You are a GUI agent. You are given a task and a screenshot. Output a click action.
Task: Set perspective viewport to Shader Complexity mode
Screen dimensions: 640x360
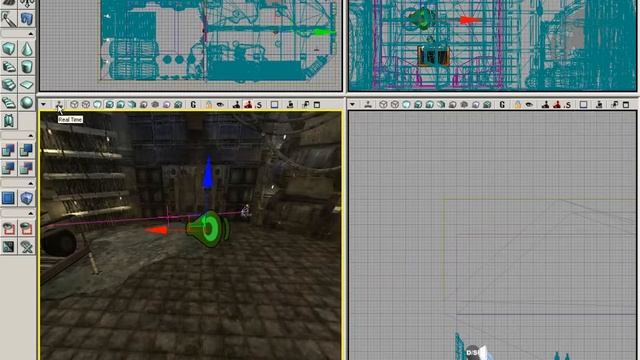click(x=167, y=105)
